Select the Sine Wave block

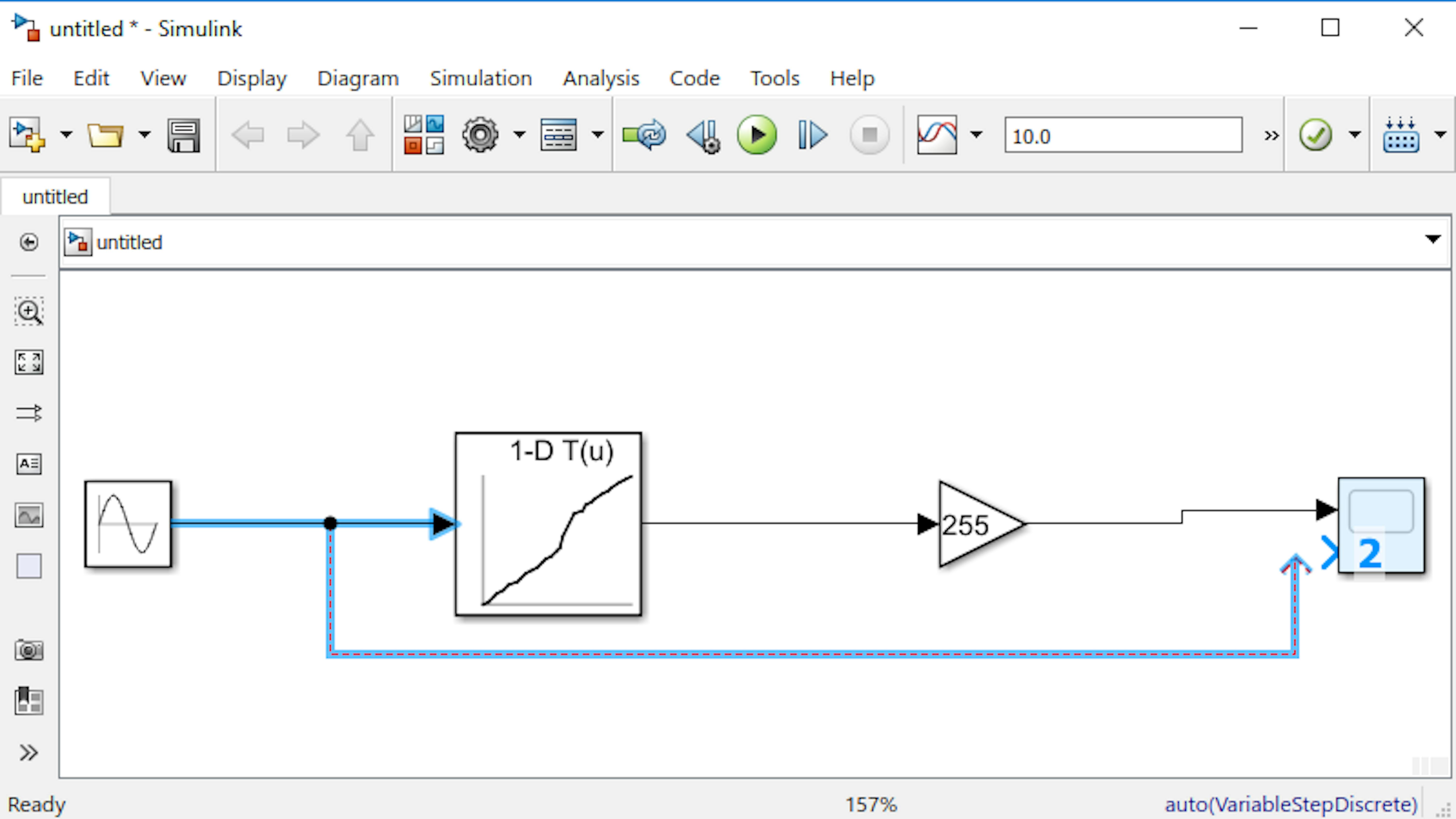pos(128,524)
